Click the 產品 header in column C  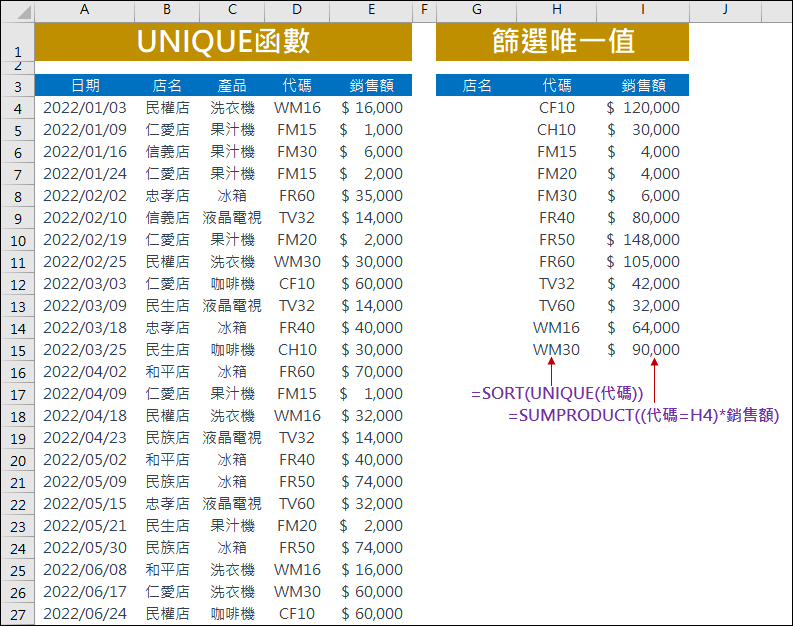tap(232, 85)
